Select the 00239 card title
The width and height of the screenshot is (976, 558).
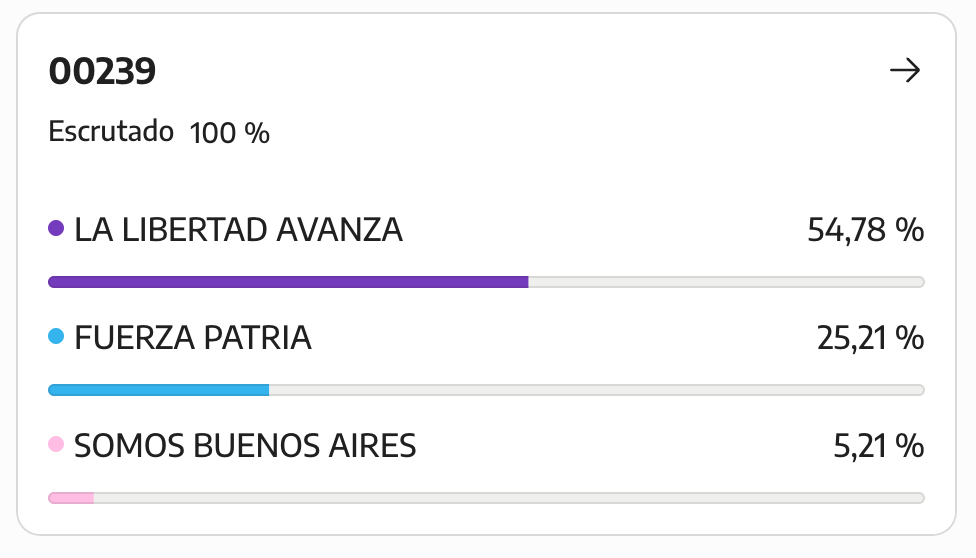coord(102,71)
